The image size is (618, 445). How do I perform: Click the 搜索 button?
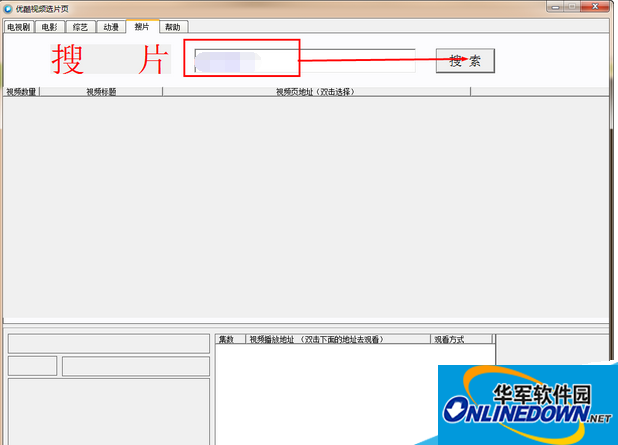[465, 61]
